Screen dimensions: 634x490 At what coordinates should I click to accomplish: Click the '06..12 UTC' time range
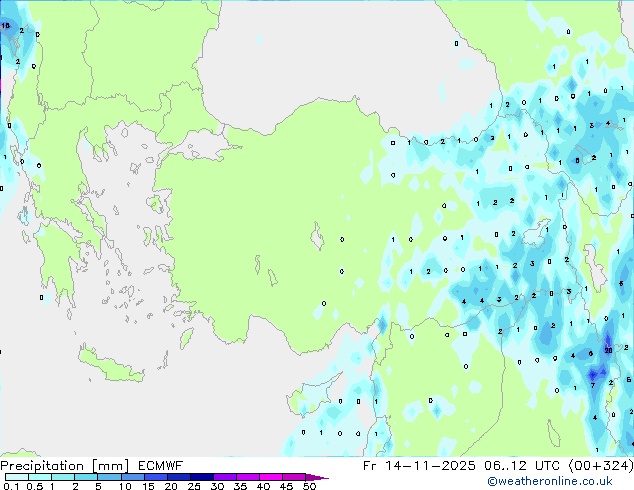click(x=522, y=466)
